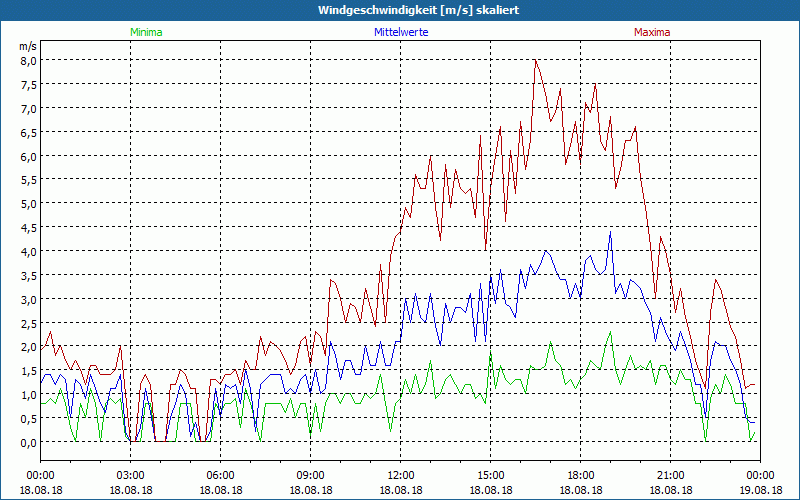Click the 19.08.18 date label
800x500 pixels.
[x=760, y=490]
